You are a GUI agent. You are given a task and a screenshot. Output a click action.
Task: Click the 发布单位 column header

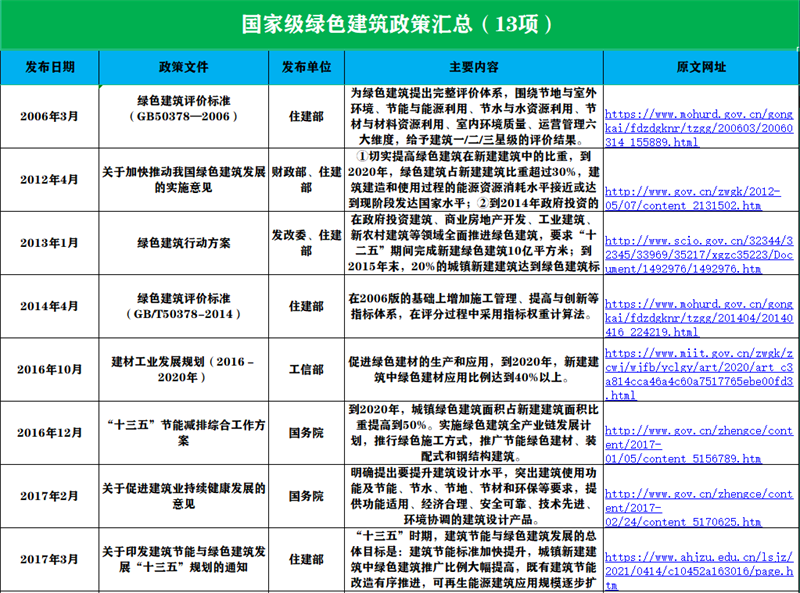[x=306, y=67]
